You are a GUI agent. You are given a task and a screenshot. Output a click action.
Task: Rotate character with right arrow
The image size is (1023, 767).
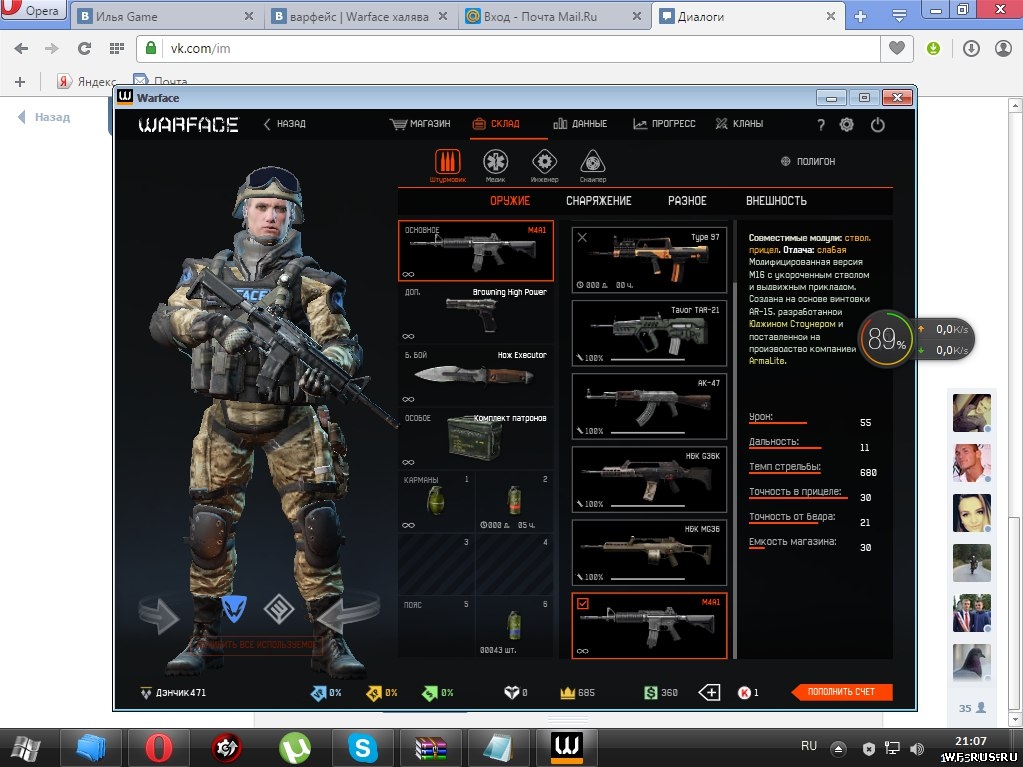coord(347,613)
